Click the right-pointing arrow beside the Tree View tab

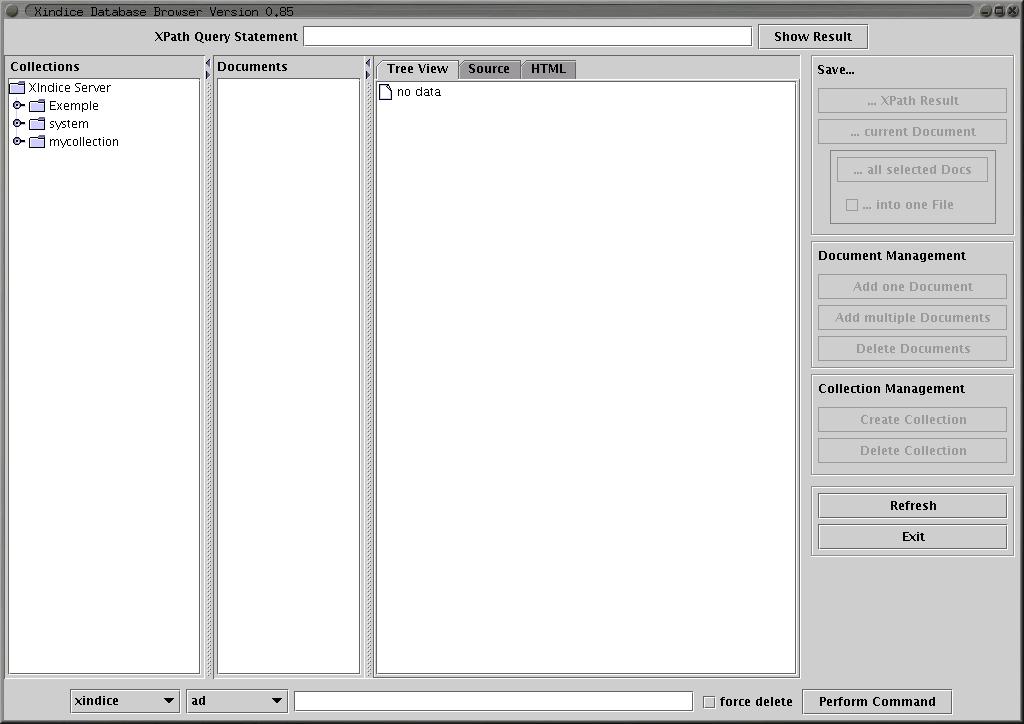pyautogui.click(x=368, y=74)
